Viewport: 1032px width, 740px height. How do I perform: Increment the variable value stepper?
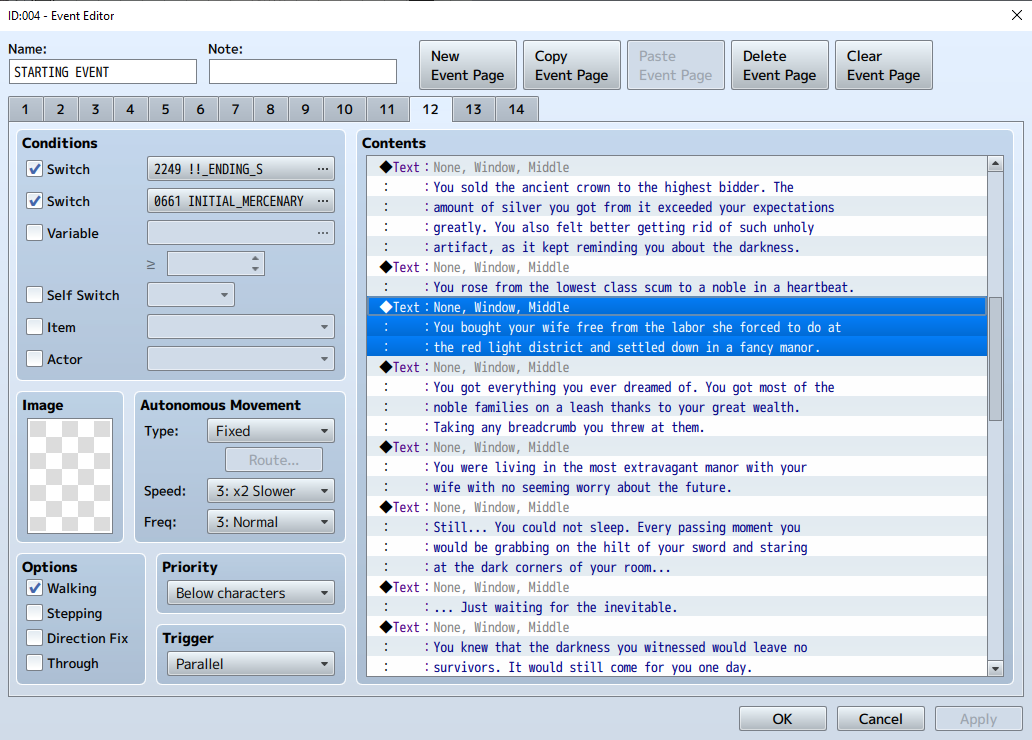pyautogui.click(x=255, y=258)
